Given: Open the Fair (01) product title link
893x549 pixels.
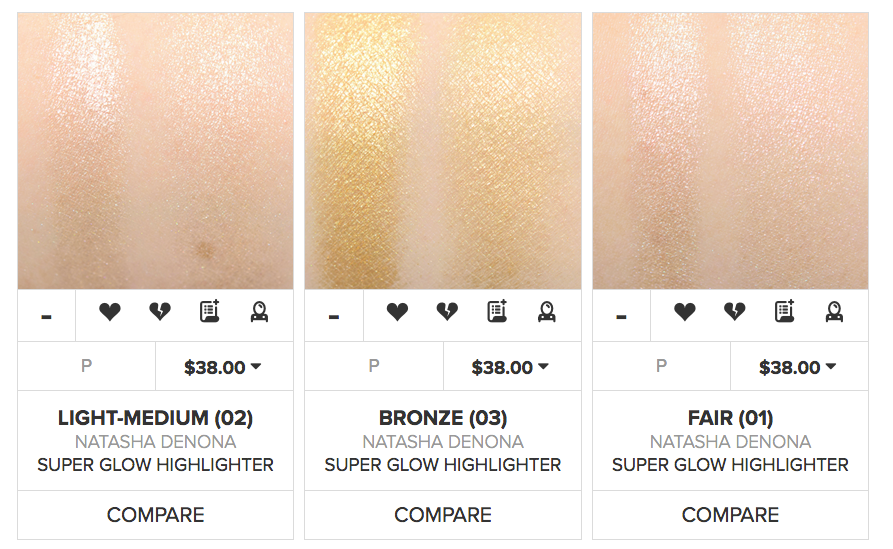Looking at the screenshot, I should 730,418.
